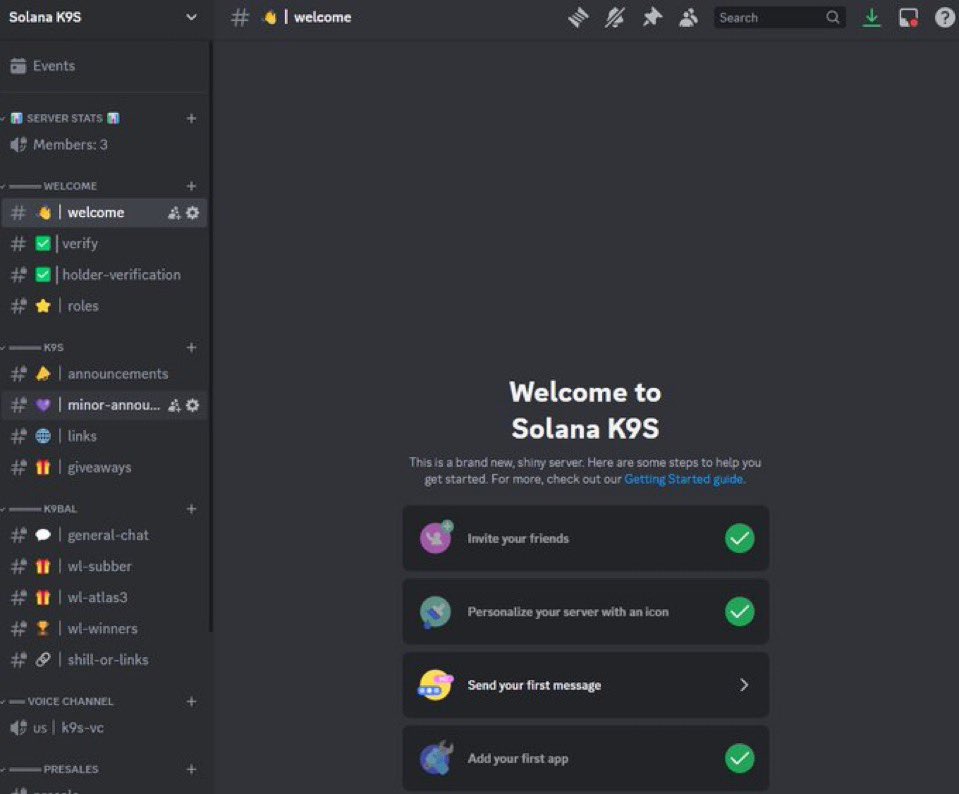This screenshot has width=959, height=794.
Task: Join the k9s-vc voice channel
Action: point(104,728)
